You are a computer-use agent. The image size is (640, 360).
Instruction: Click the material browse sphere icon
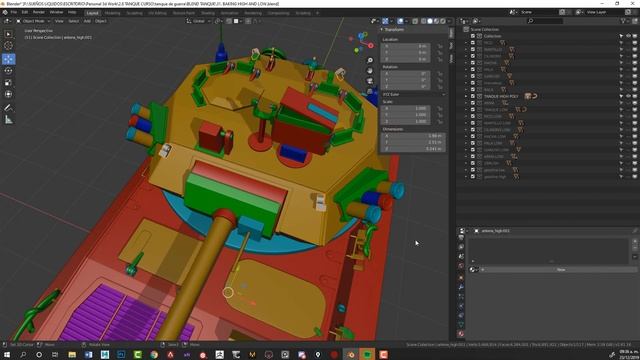[x=473, y=270]
